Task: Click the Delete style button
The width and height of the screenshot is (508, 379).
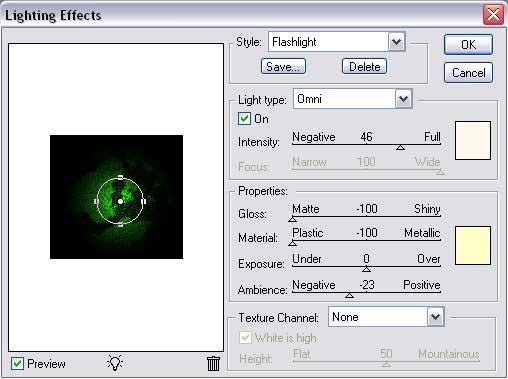Action: pos(364,66)
